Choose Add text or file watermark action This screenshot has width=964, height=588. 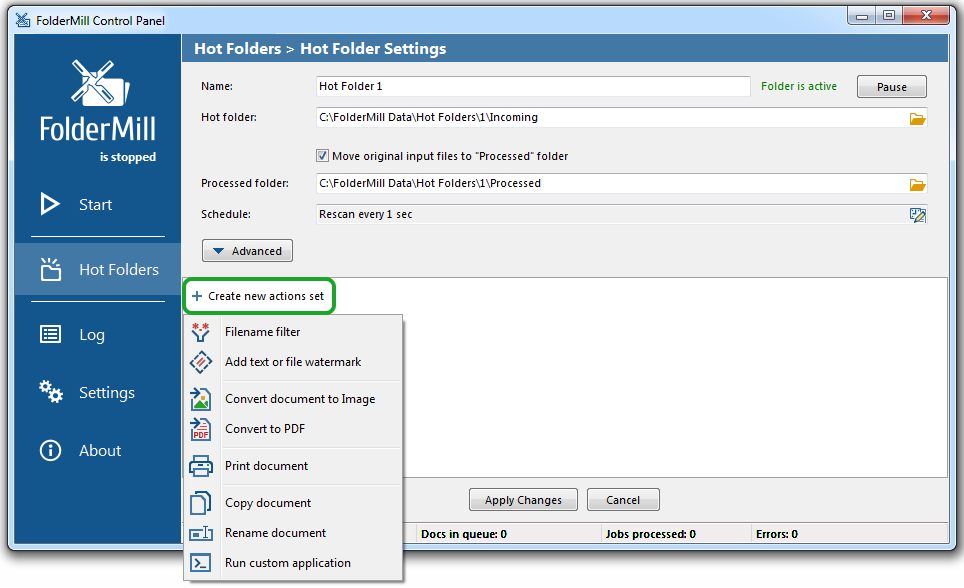293,362
